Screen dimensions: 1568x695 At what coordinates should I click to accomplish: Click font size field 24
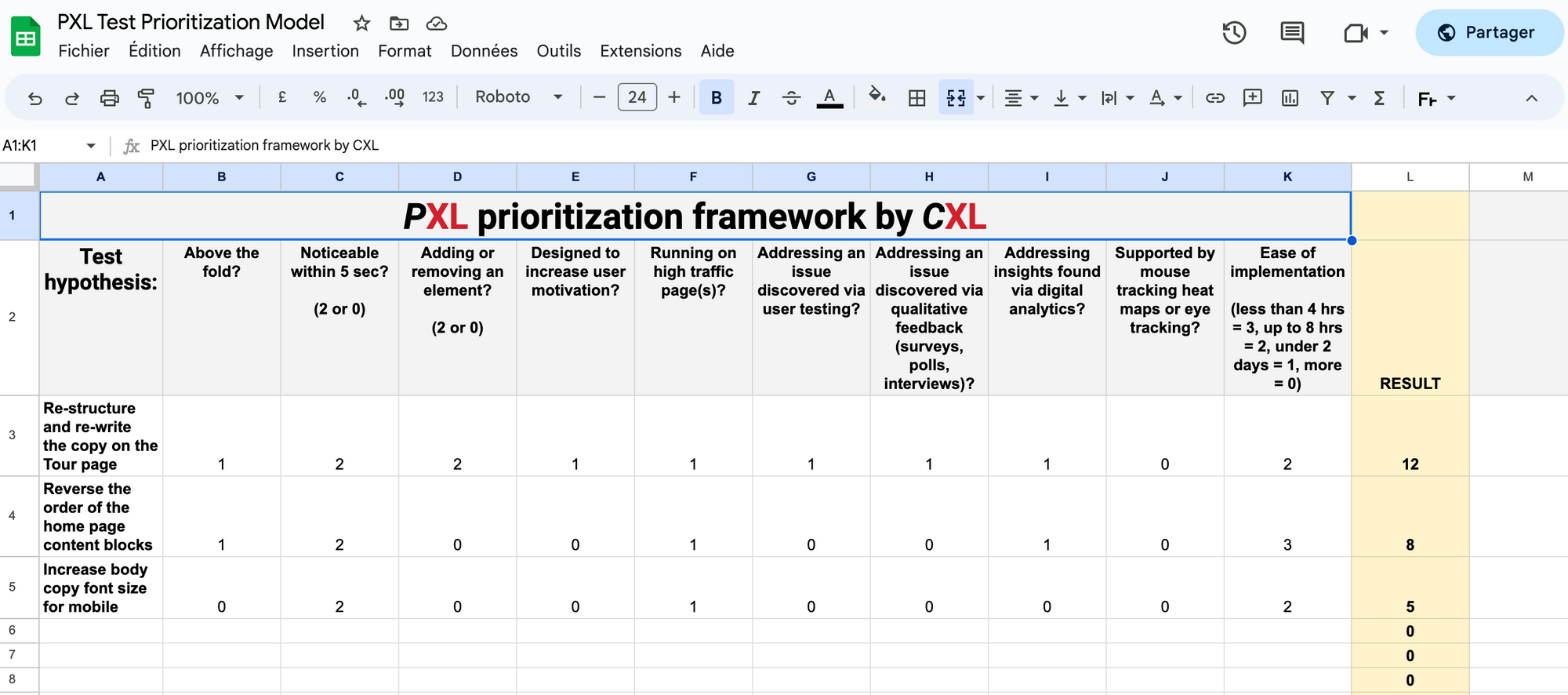click(637, 97)
